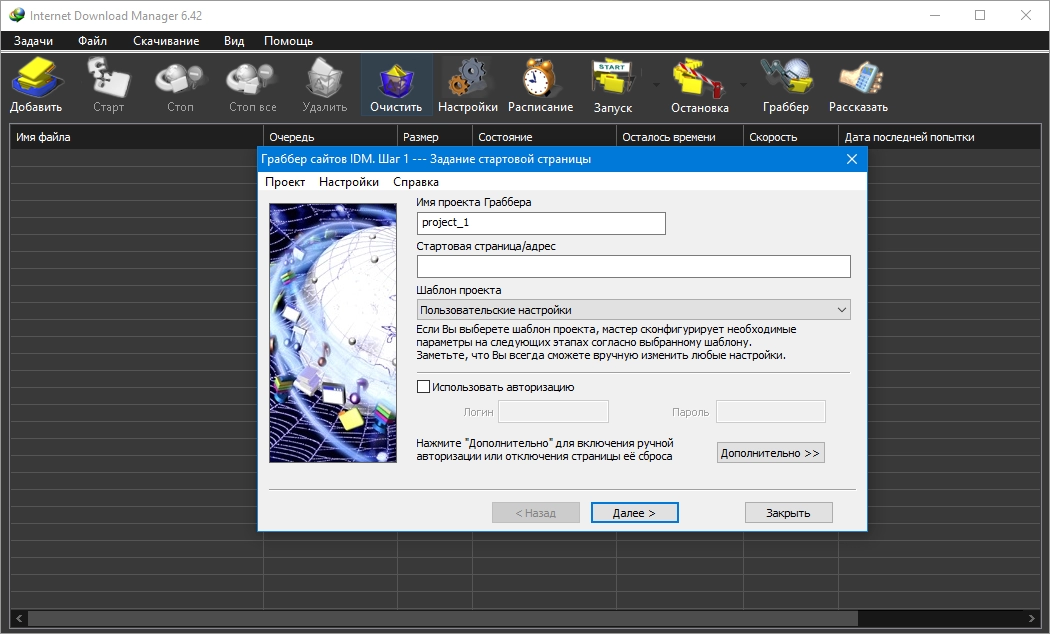Open the Файл menu
The image size is (1050, 634).
coord(92,41)
